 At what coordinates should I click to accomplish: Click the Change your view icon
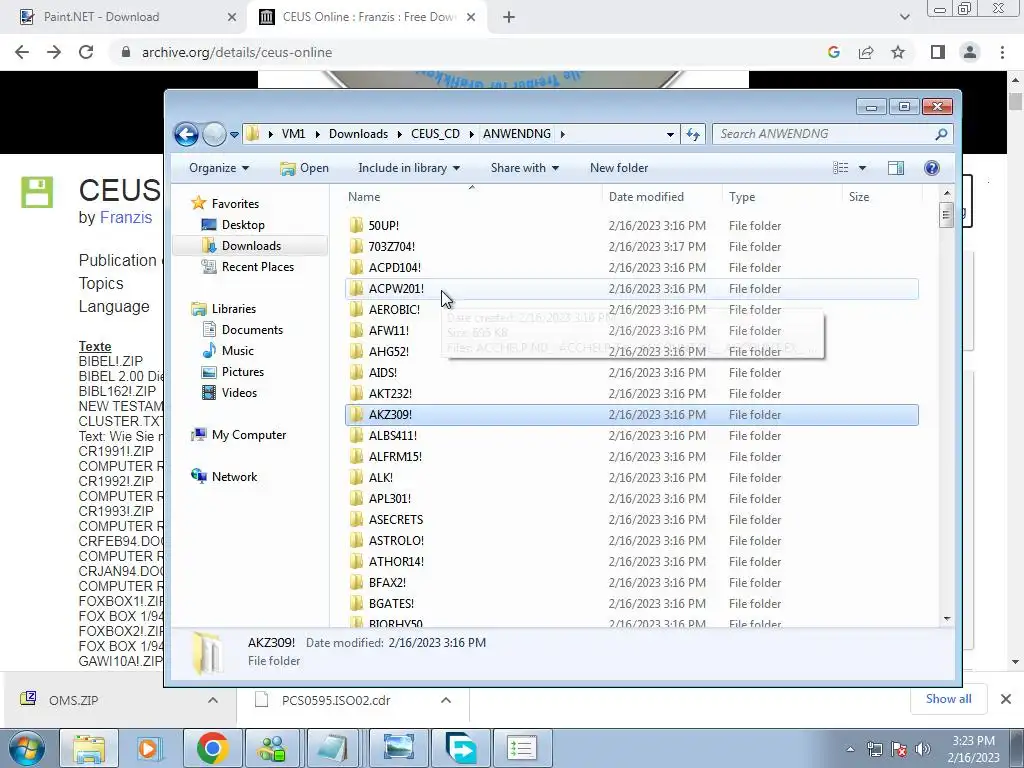(840, 168)
